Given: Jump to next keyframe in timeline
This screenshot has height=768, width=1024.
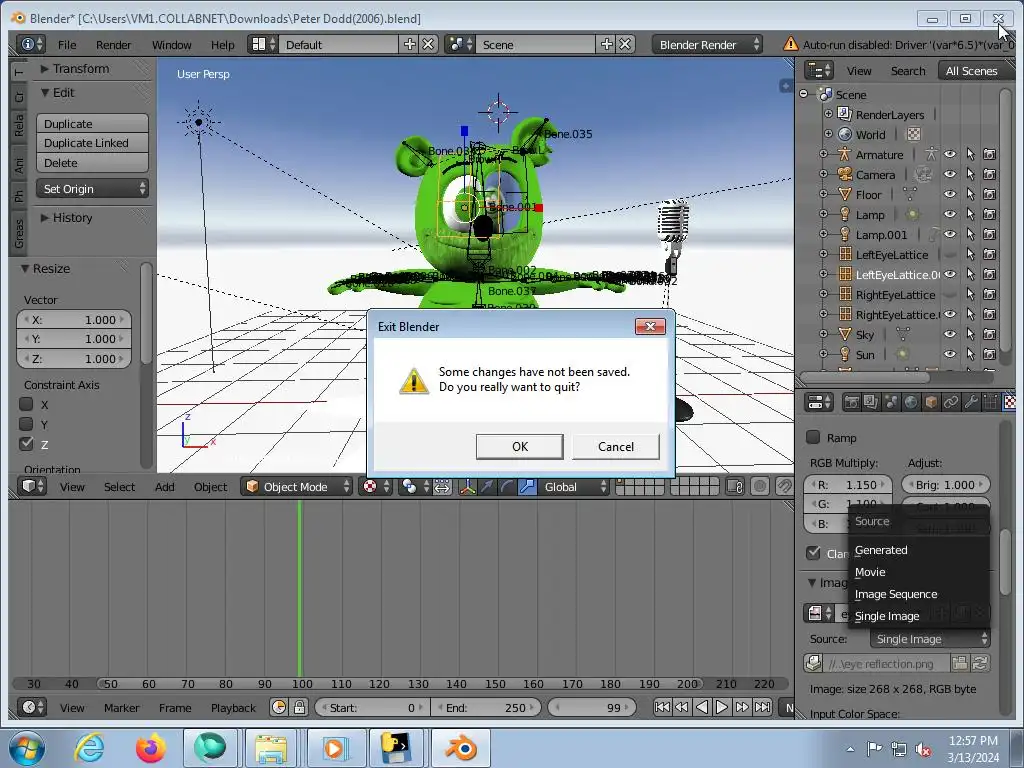Looking at the screenshot, I should click(x=742, y=707).
